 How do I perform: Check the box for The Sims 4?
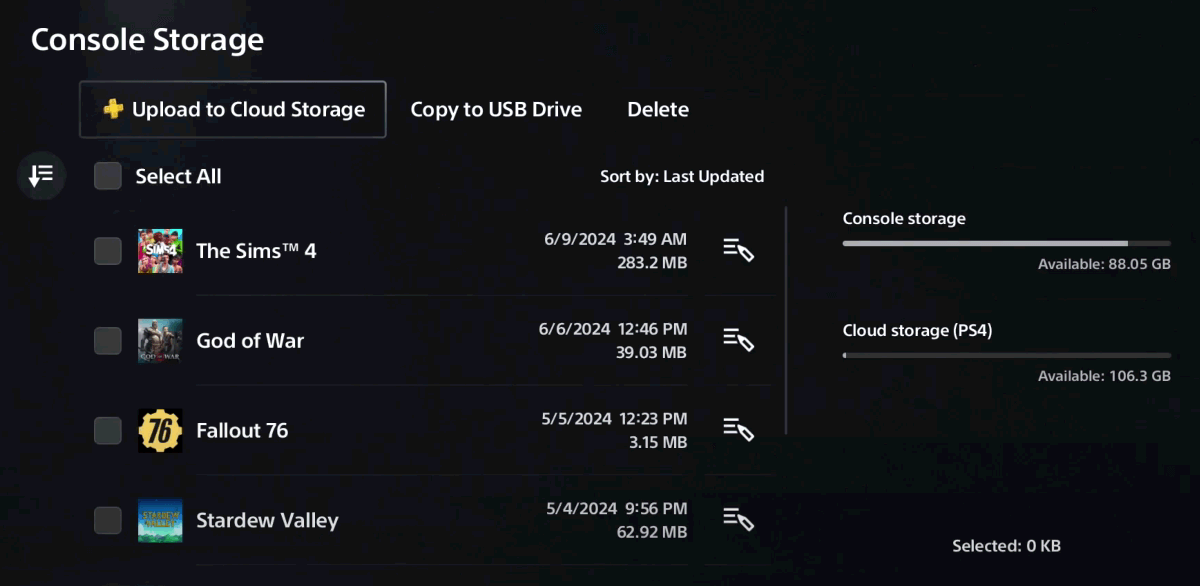pos(108,251)
